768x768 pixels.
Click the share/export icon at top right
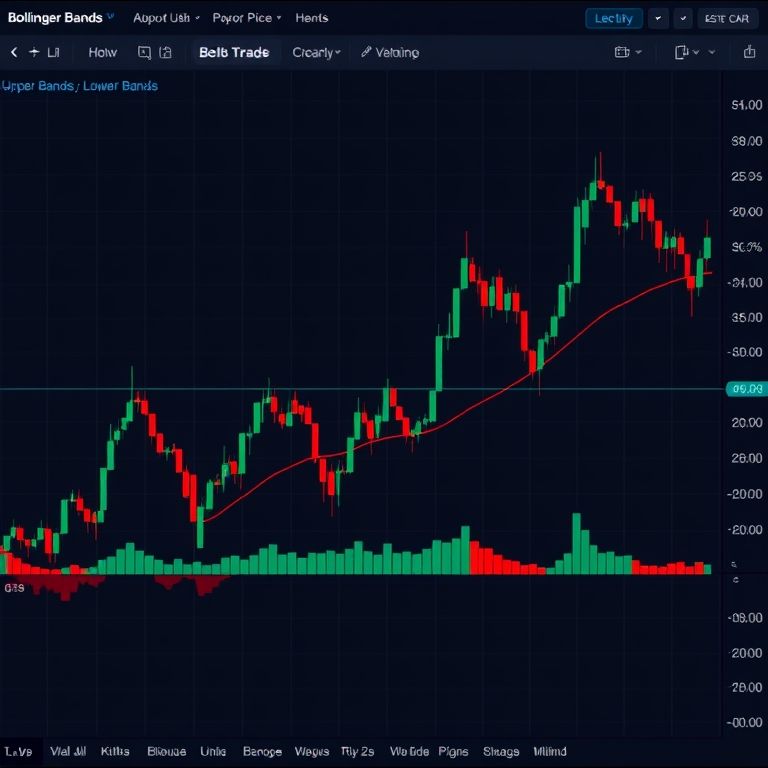point(750,52)
